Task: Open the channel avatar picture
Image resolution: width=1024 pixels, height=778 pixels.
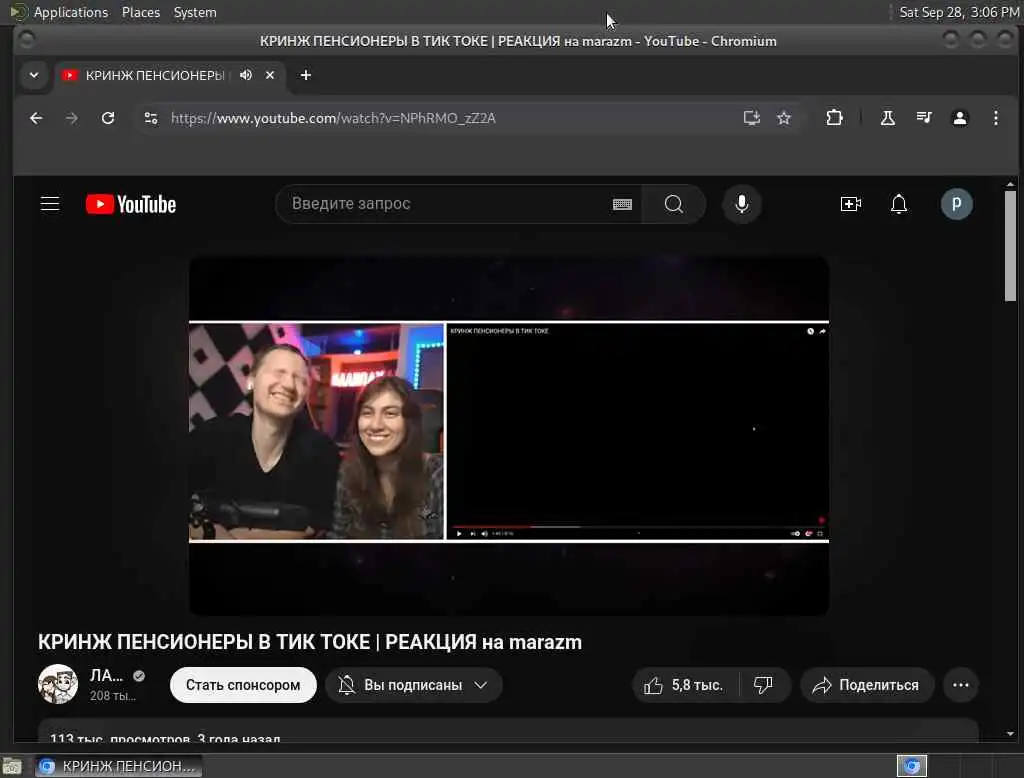Action: [57, 685]
